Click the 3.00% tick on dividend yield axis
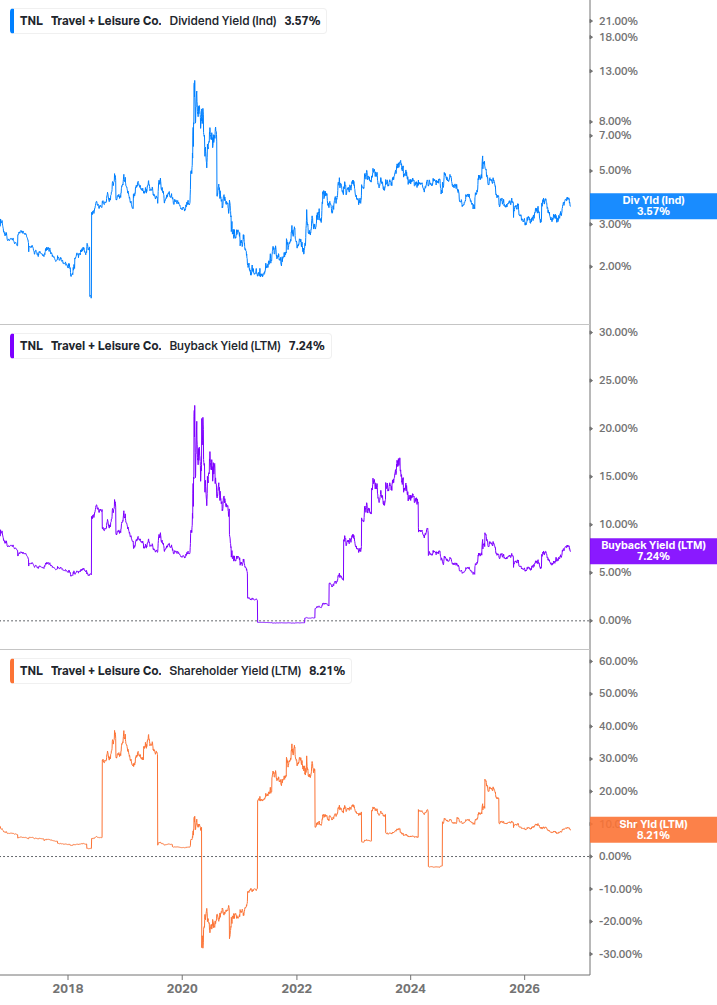The height and width of the screenshot is (1005, 717). (615, 224)
